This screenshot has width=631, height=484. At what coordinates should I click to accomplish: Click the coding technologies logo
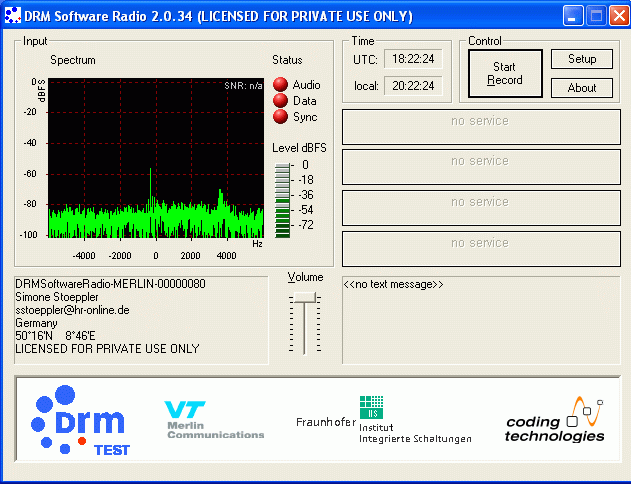[x=555, y=420]
